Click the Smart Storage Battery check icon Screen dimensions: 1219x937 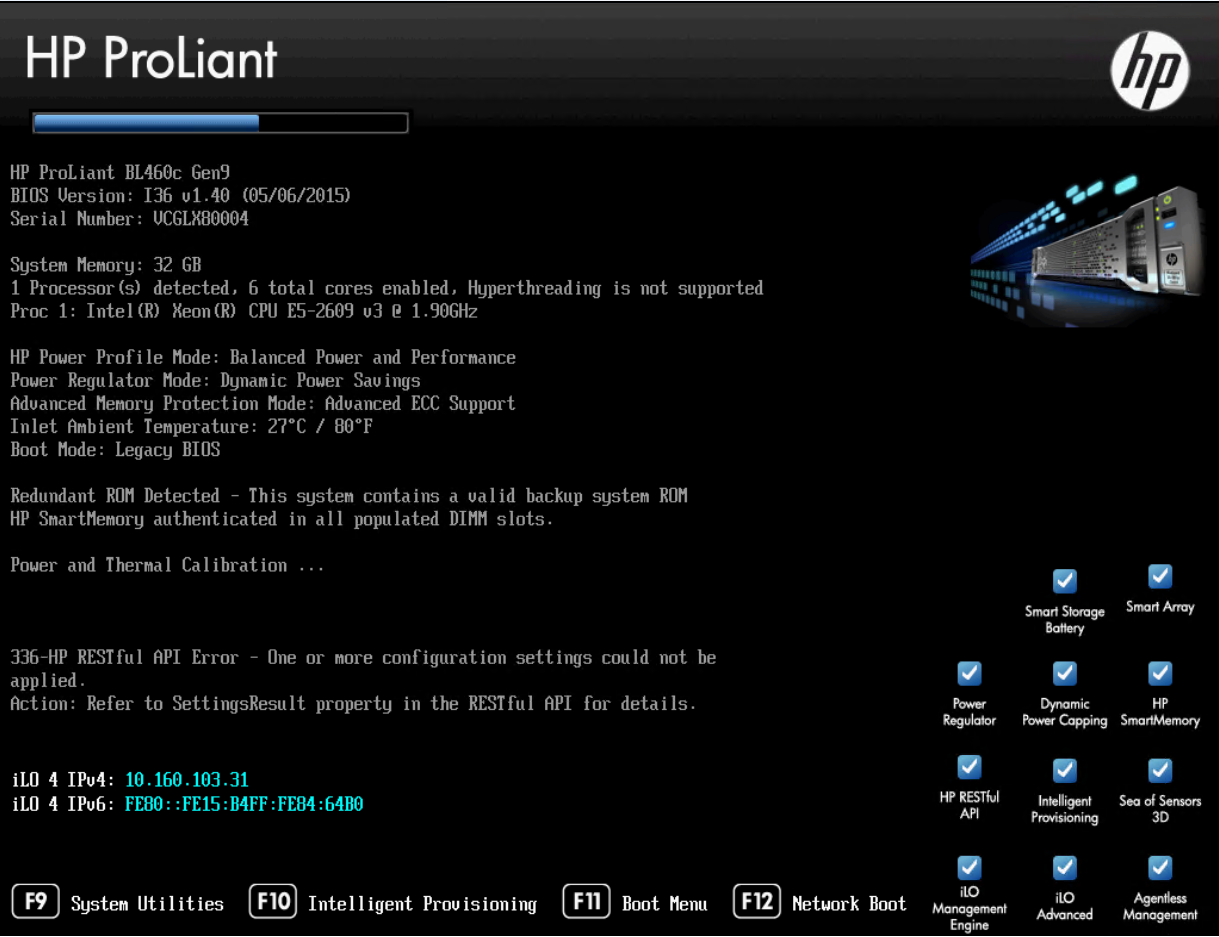(1064, 581)
